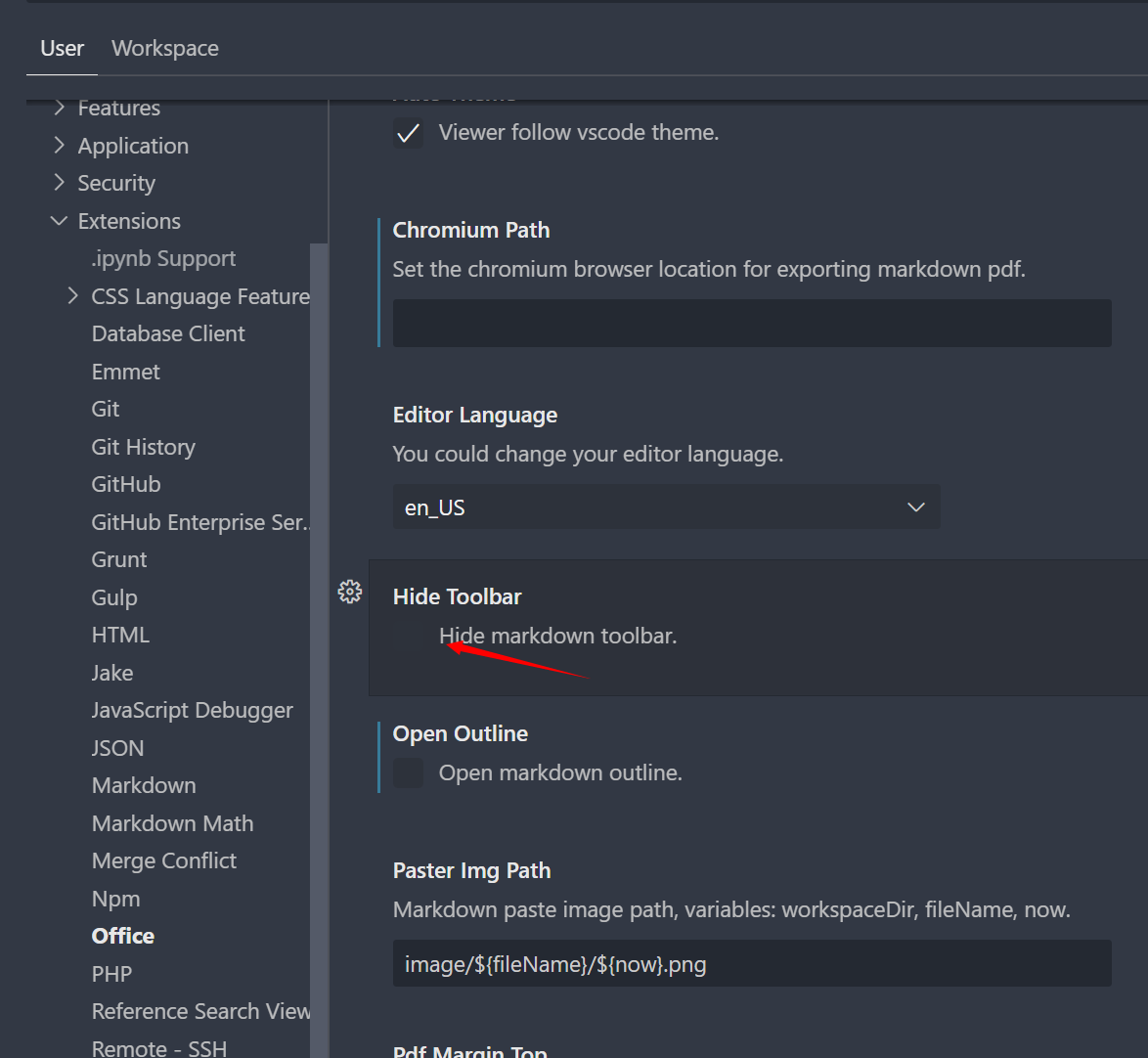This screenshot has width=1148, height=1058.
Task: Edit the Paster Img Path value
Action: [x=752, y=963]
